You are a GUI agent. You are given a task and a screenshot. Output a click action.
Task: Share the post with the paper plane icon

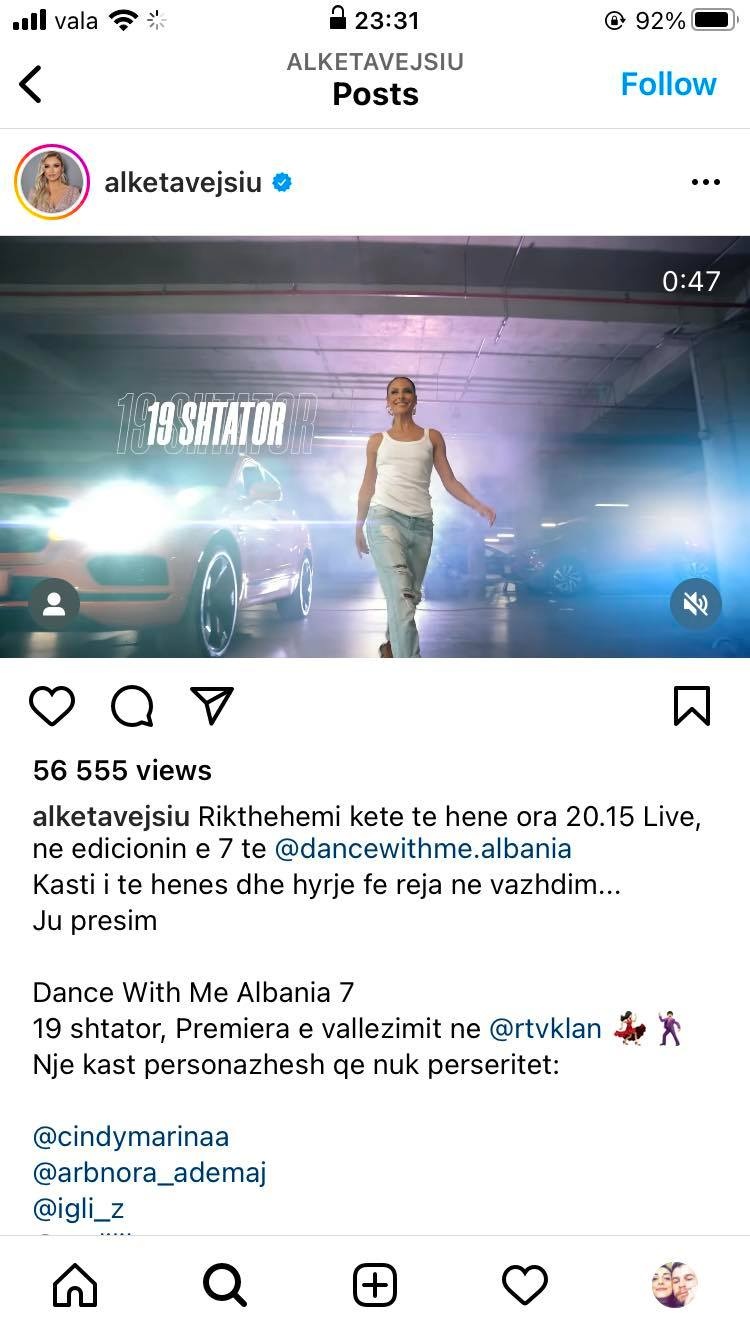coord(212,706)
